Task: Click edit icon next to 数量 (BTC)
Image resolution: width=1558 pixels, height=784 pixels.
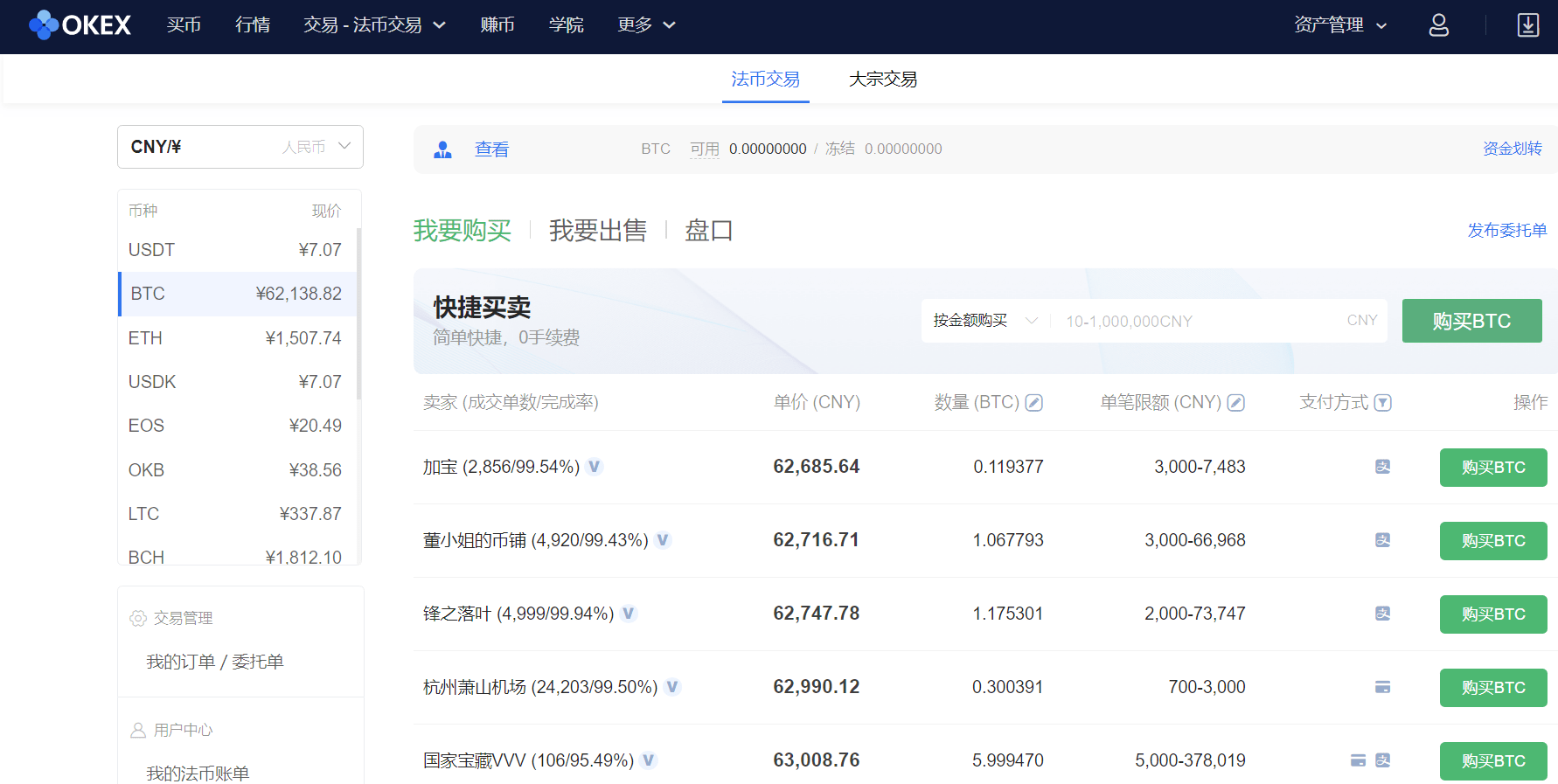Action: 1033,403
